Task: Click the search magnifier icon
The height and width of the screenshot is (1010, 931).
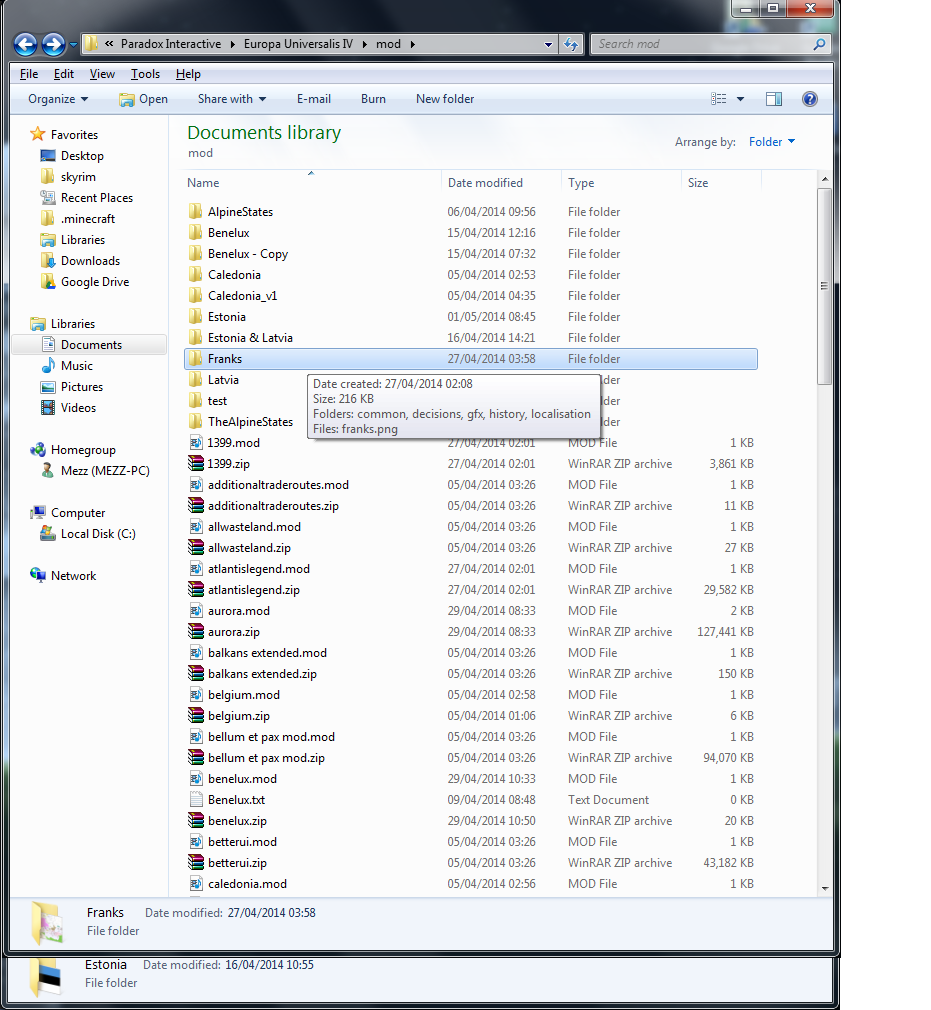Action: pos(820,44)
